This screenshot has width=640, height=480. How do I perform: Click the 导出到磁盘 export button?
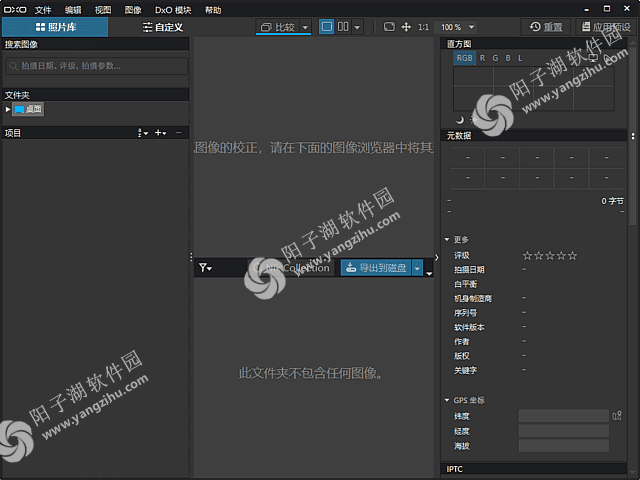coord(376,268)
